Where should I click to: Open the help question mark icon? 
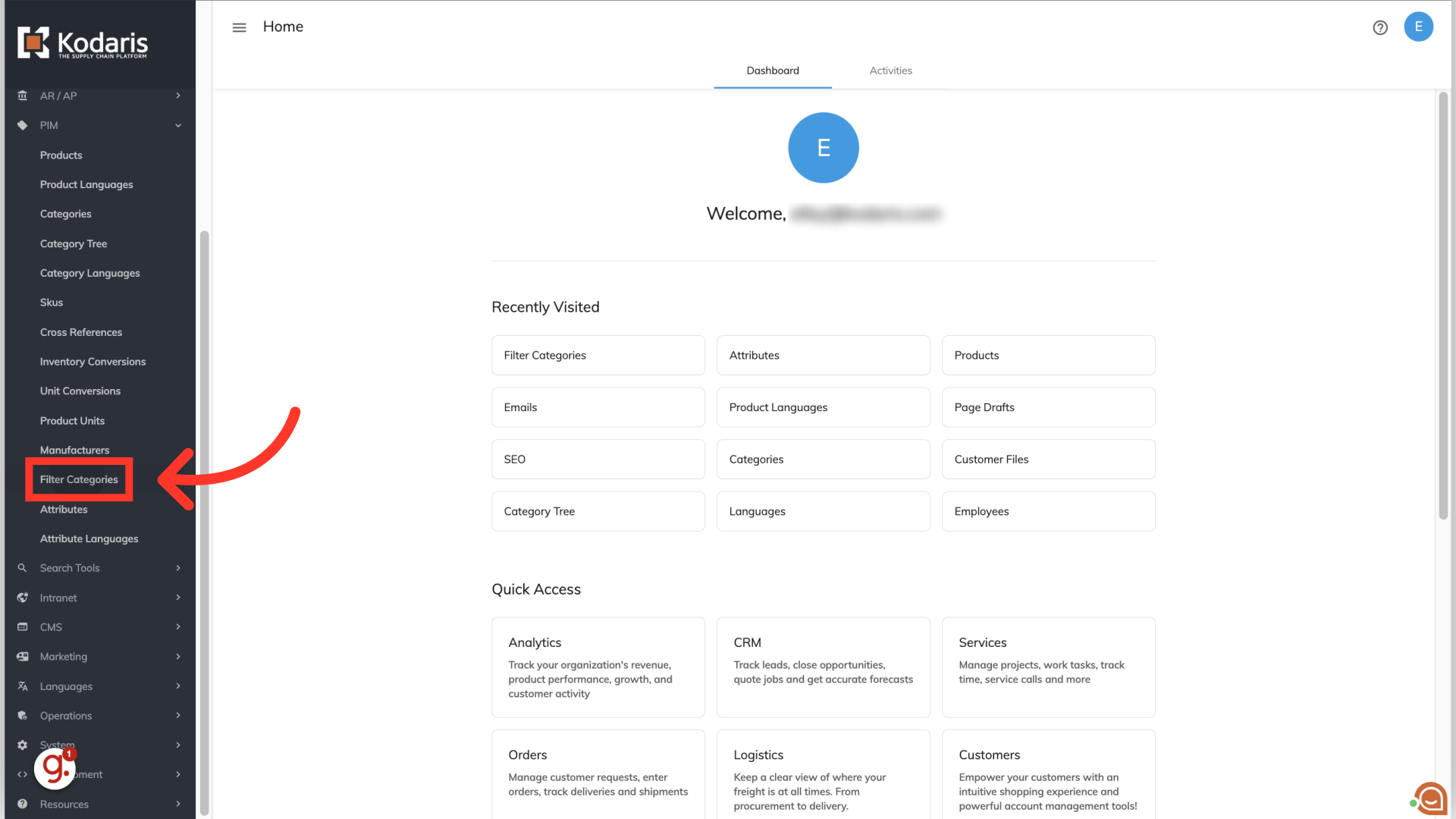point(1380,27)
